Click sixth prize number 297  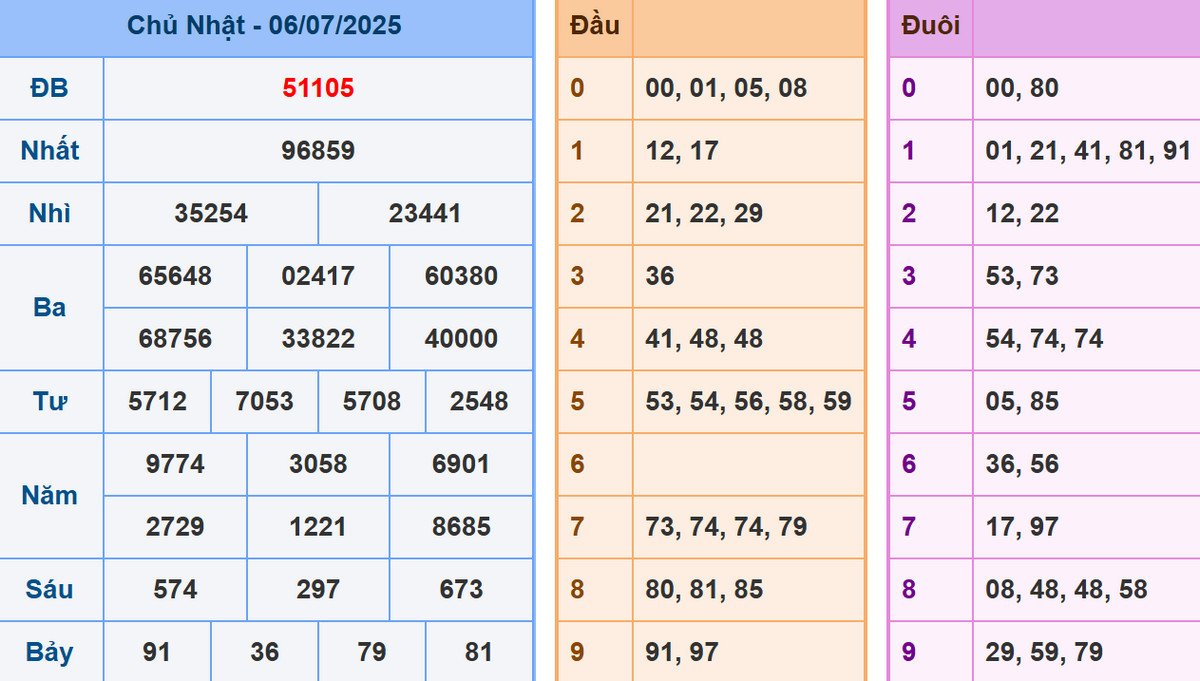(x=318, y=590)
